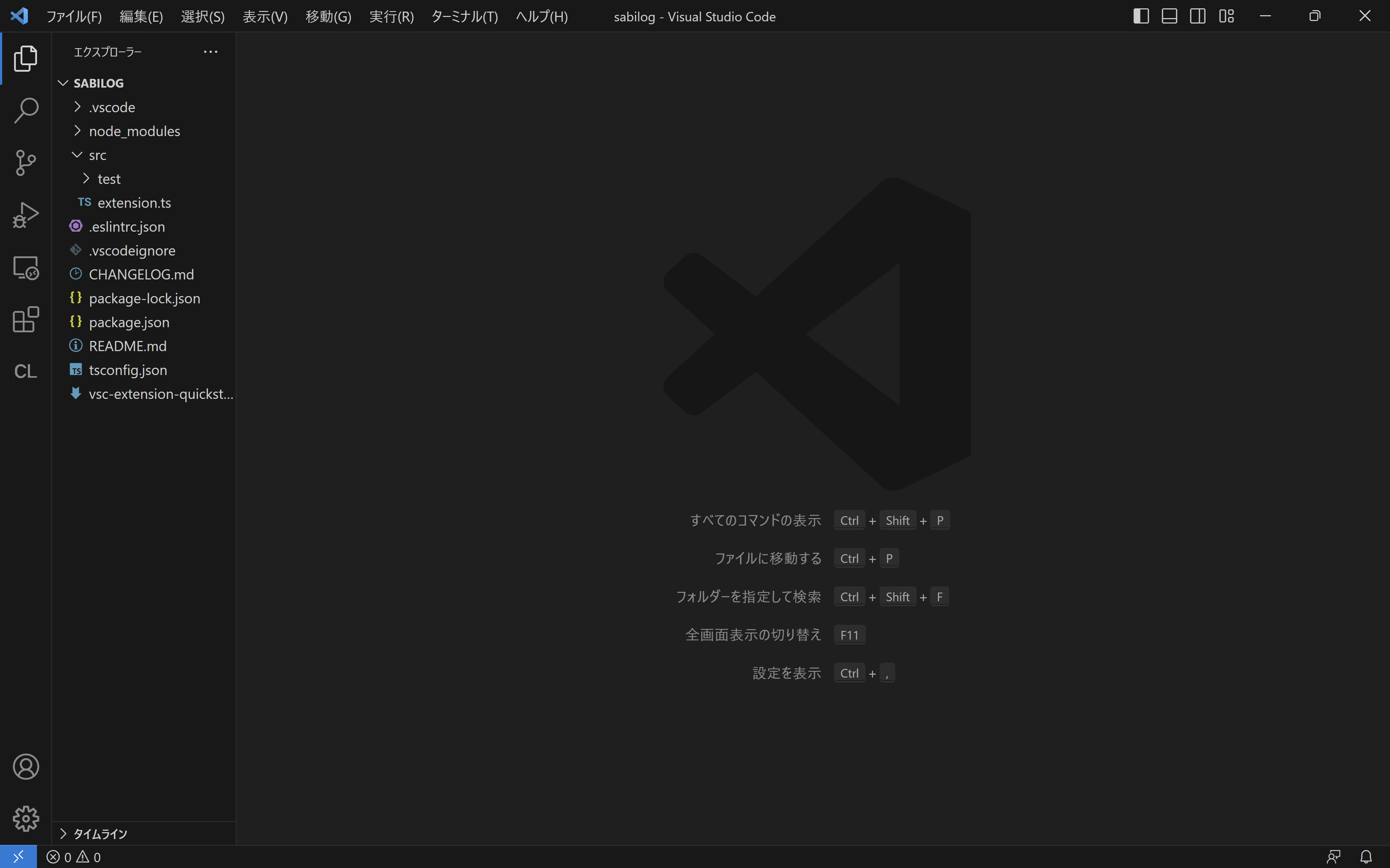Viewport: 1390px width, 868px height.
Task: Open the 実行(R) menu
Action: pyautogui.click(x=391, y=17)
